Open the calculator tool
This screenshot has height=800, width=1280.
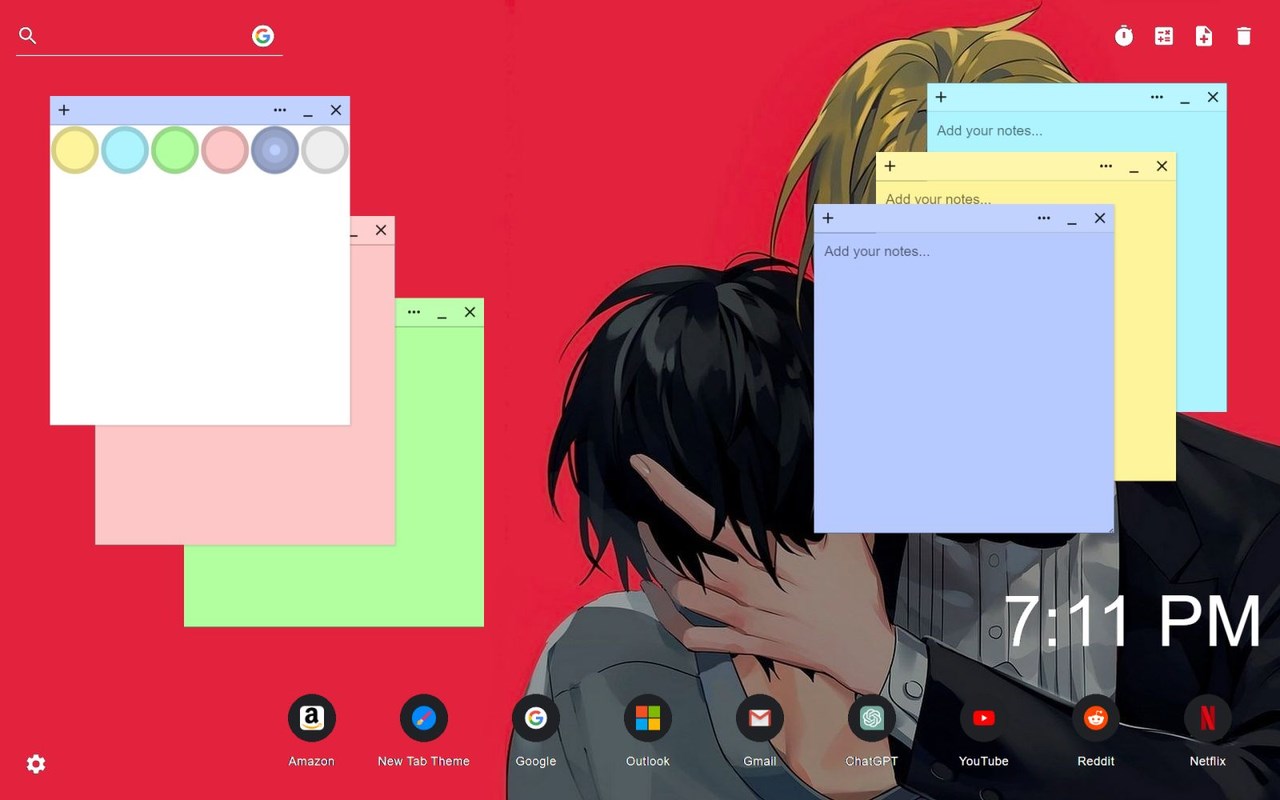click(1164, 36)
